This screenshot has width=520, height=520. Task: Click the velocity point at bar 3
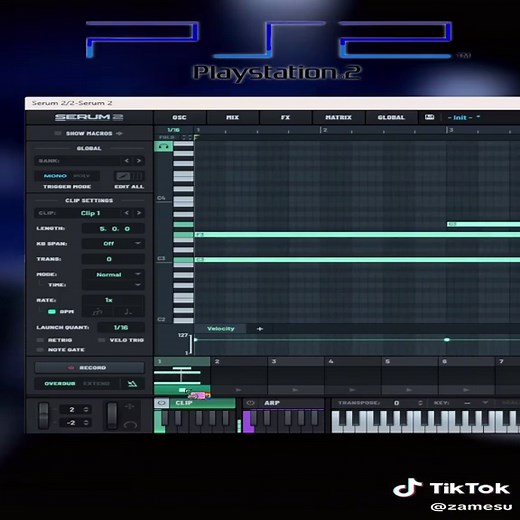447,340
